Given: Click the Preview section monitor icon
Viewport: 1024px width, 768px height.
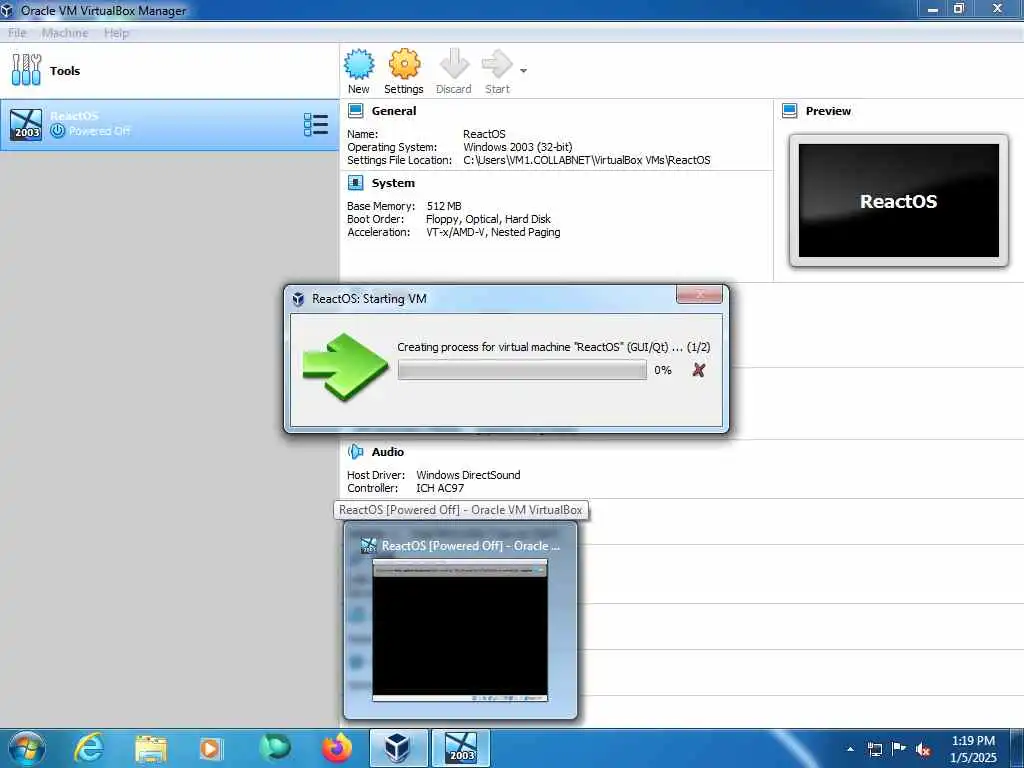Looking at the screenshot, I should [790, 110].
